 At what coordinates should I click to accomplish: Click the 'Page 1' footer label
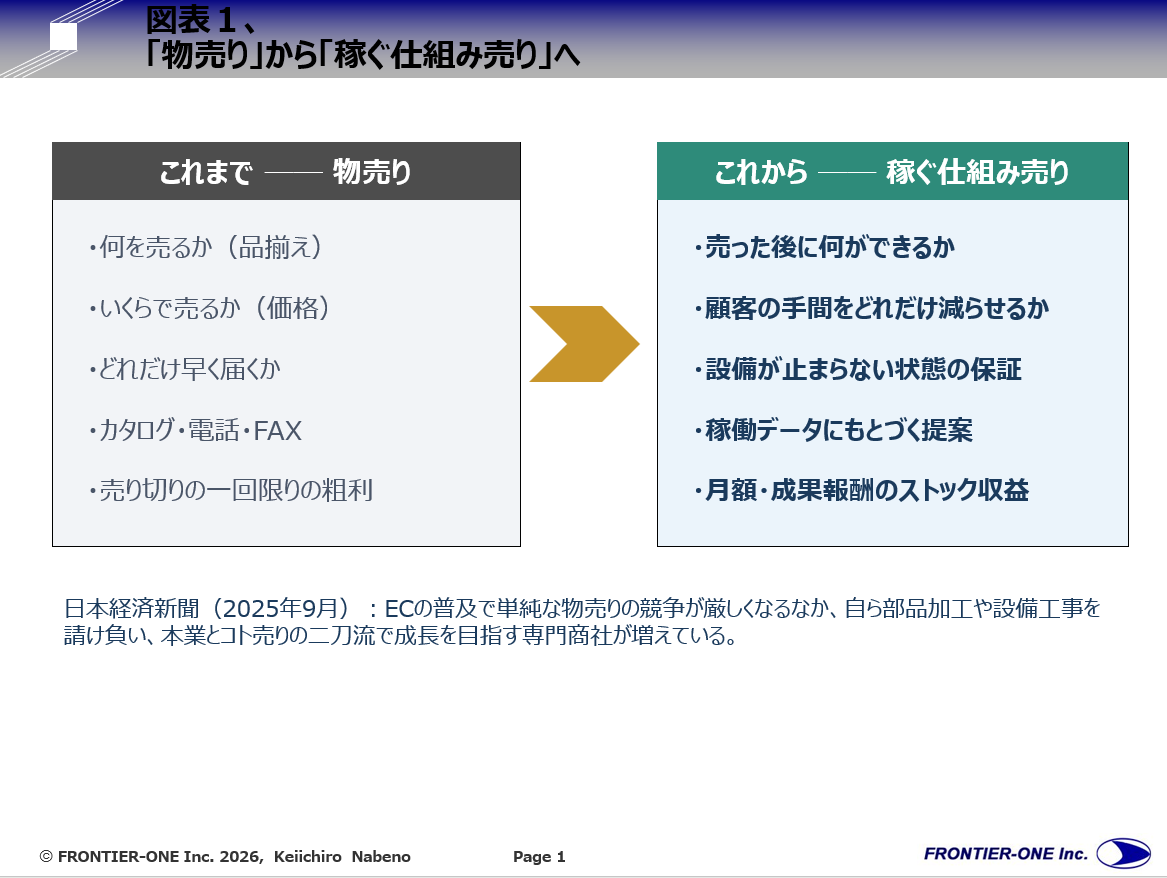pyautogui.click(x=539, y=856)
